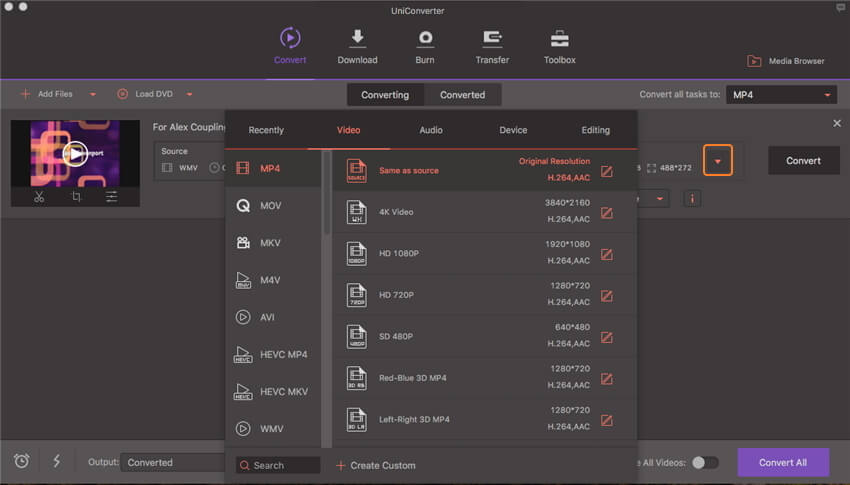Select the Audio format tab
This screenshot has height=485, width=850.
tap(431, 130)
